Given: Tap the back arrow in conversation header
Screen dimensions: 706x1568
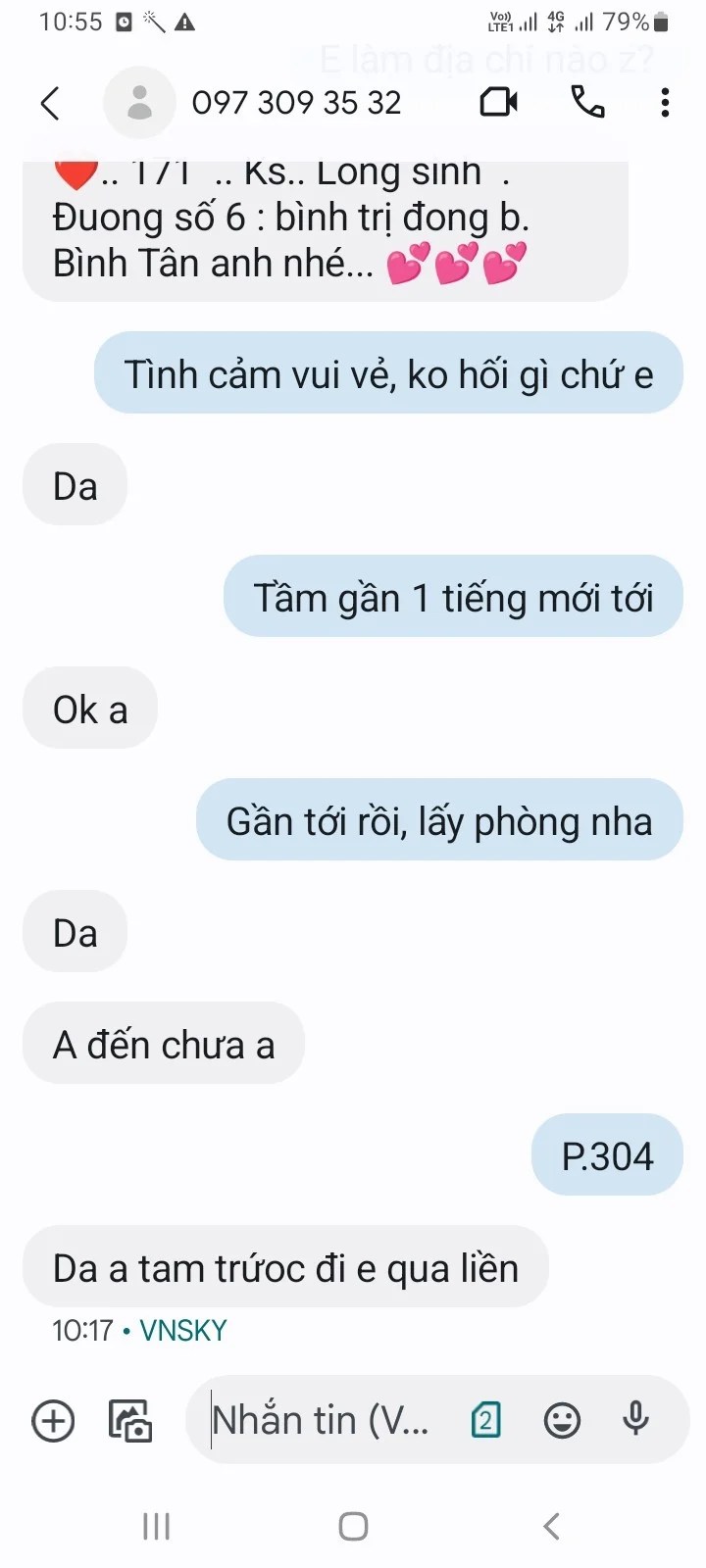Looking at the screenshot, I should (51, 103).
